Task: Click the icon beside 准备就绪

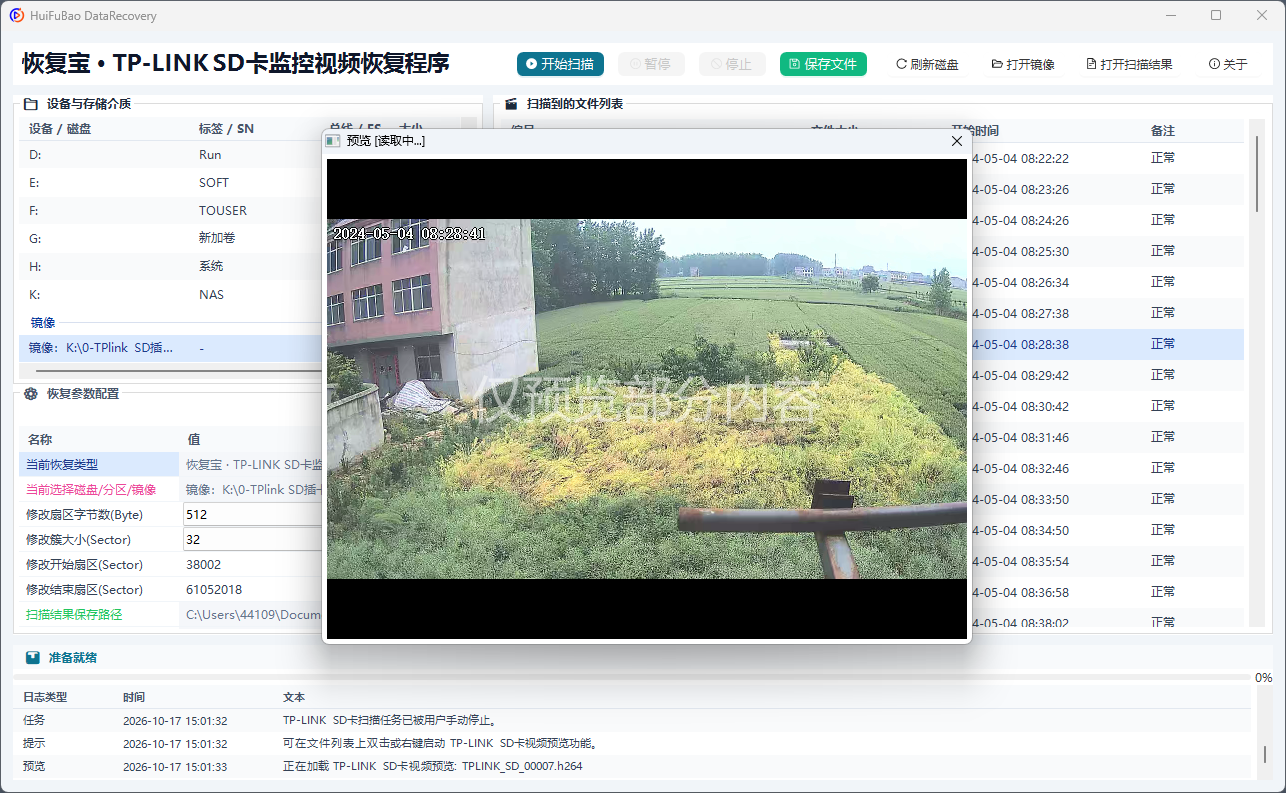Action: coord(33,658)
